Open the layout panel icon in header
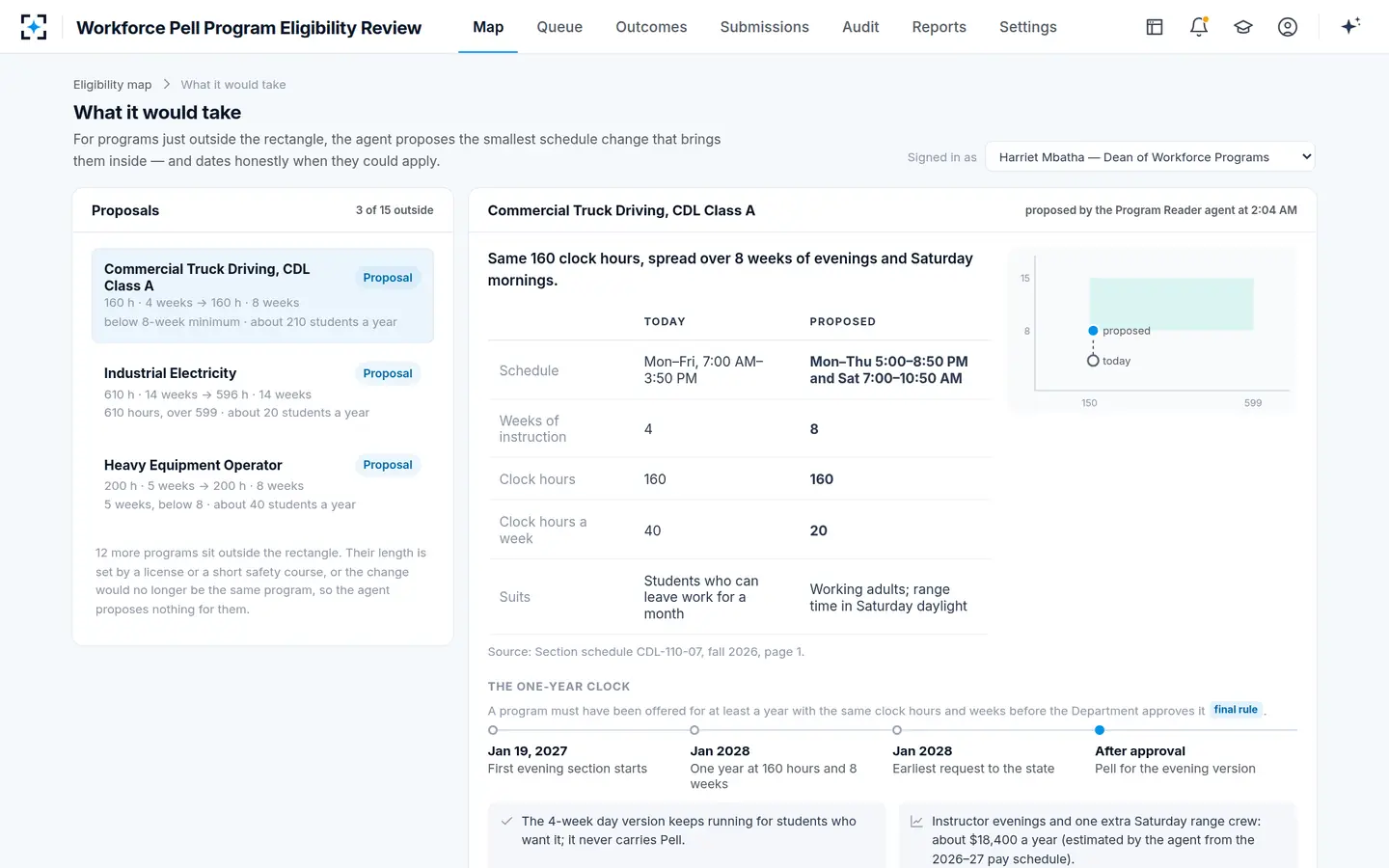Viewport: 1389px width, 868px height. point(1155,27)
